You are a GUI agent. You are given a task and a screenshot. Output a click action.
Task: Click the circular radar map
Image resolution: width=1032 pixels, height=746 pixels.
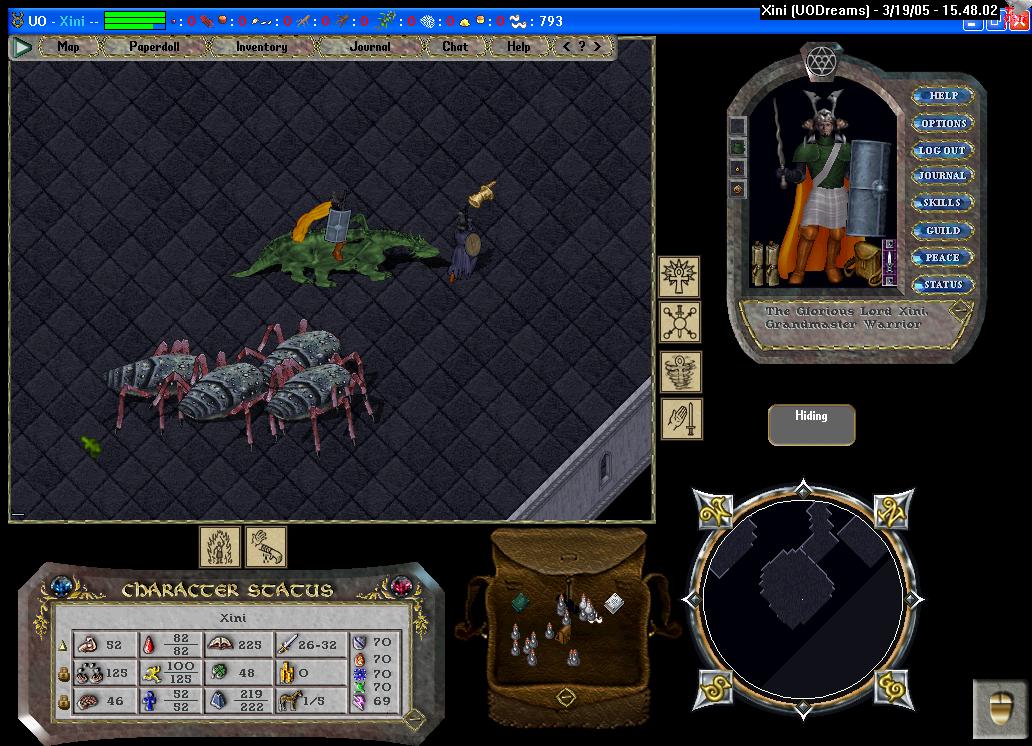pos(802,599)
